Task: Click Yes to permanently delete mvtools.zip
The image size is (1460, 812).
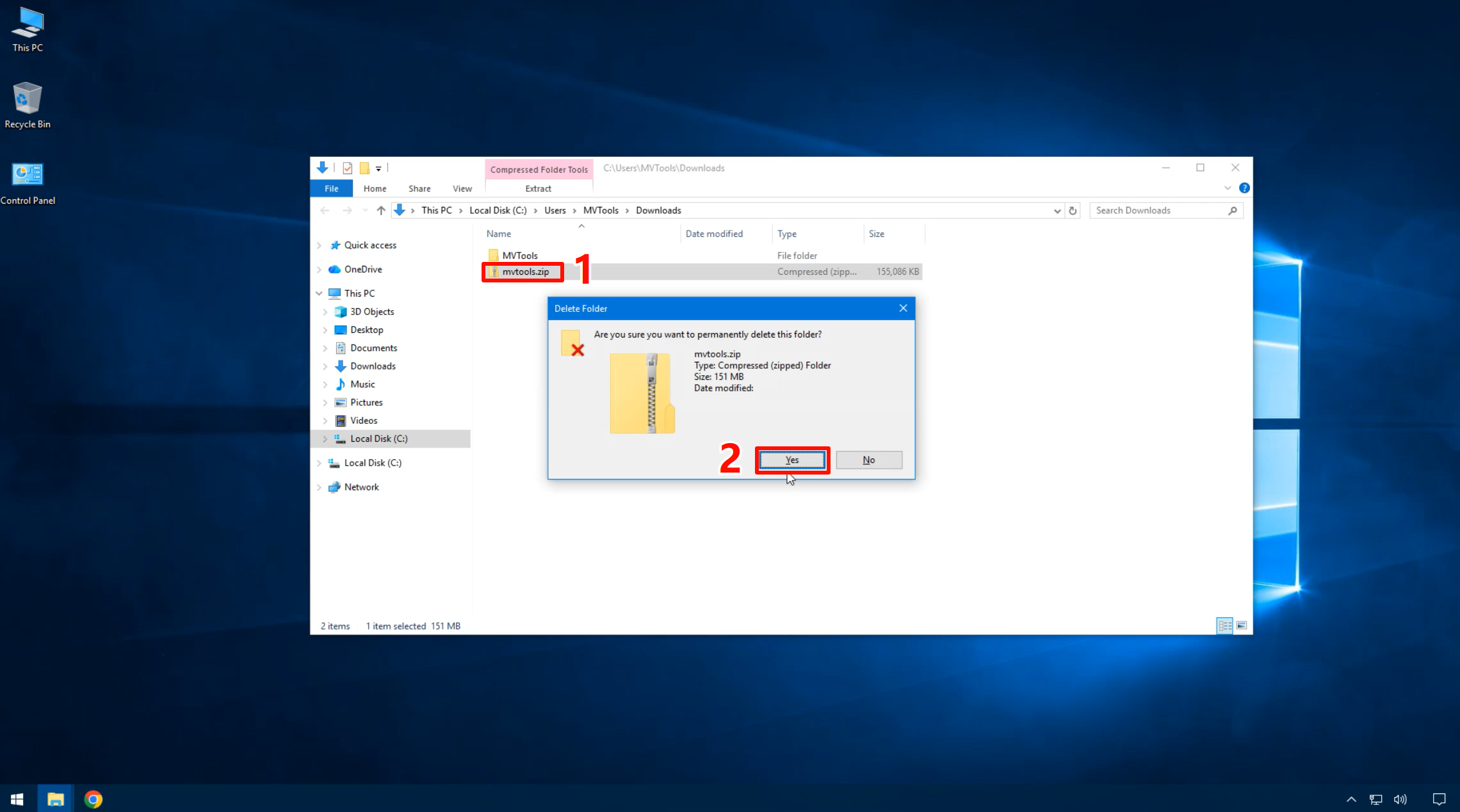Action: point(791,460)
